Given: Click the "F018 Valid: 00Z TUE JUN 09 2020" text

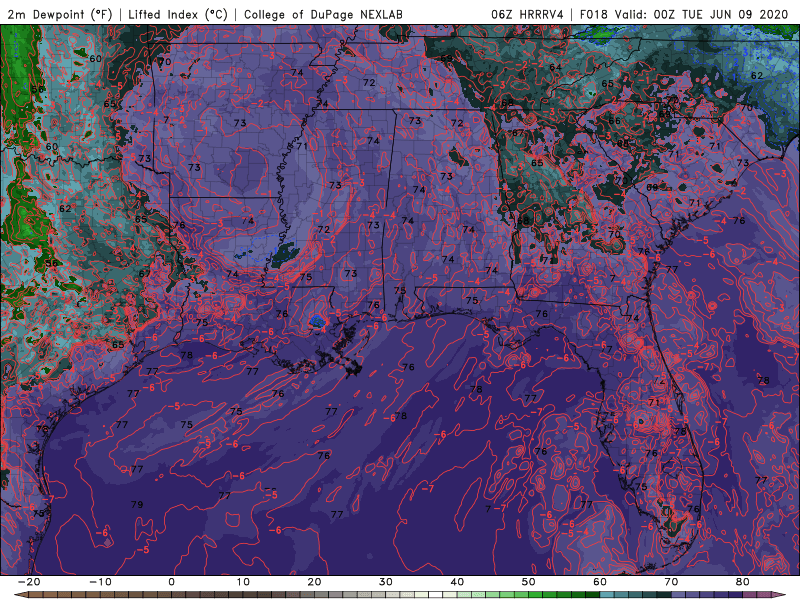Looking at the screenshot, I should (684, 14).
